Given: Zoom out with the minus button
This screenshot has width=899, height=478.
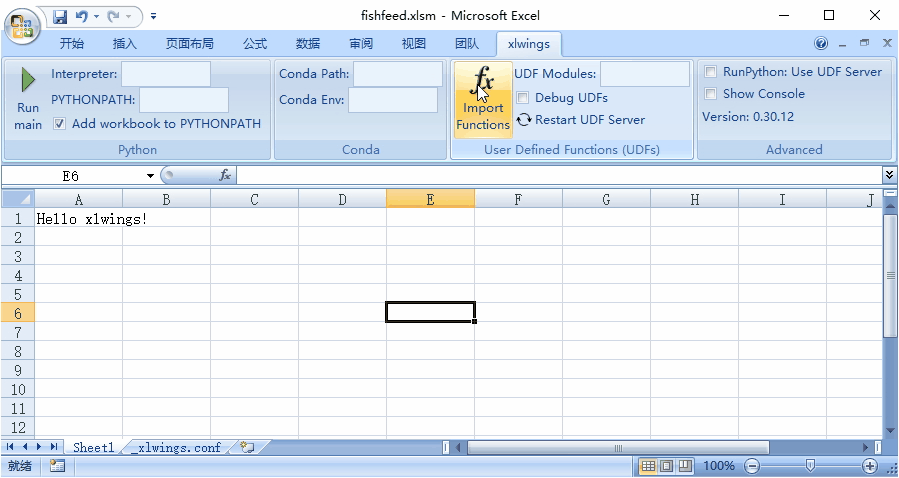Looking at the screenshot, I should pyautogui.click(x=752, y=466).
